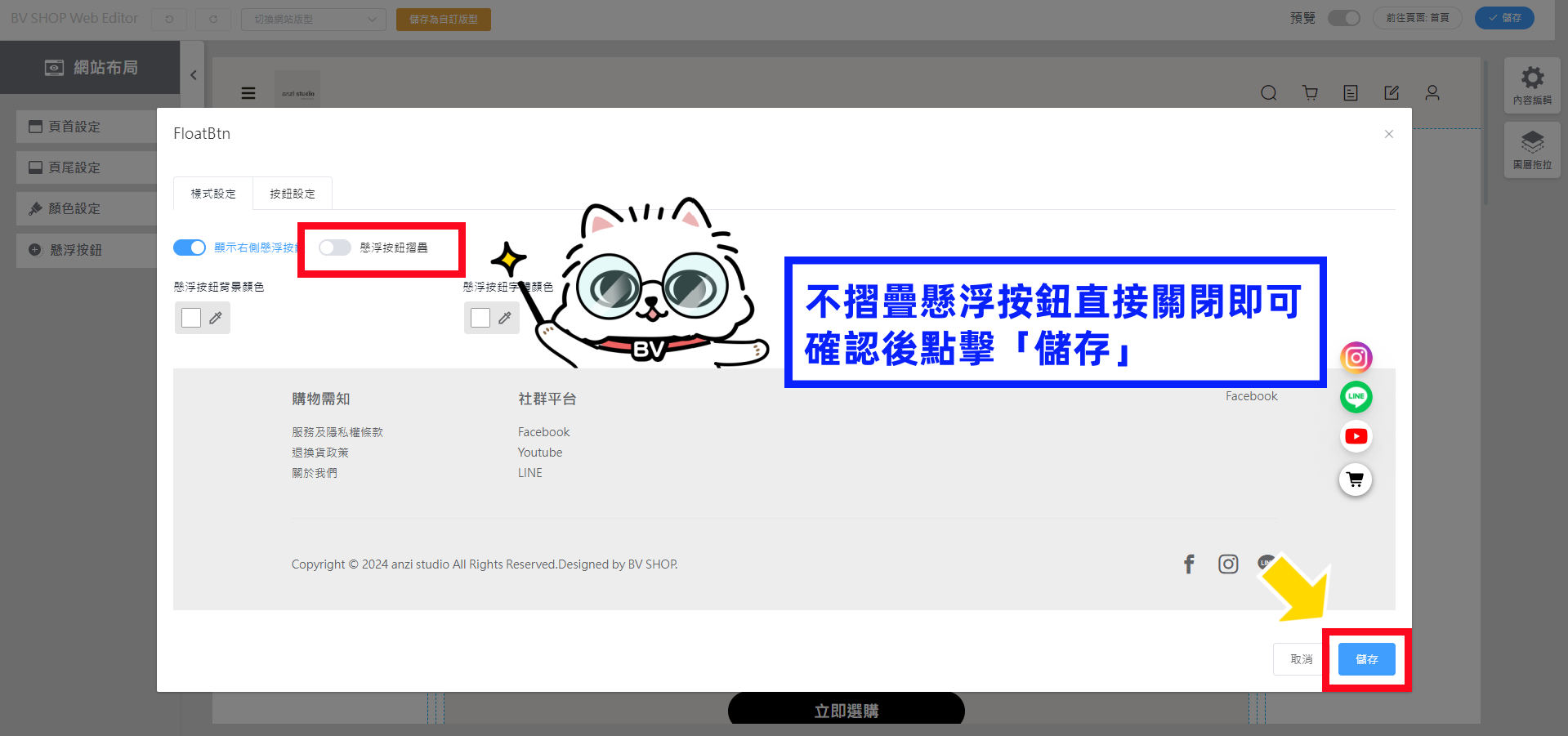The image size is (1568, 736).
Task: Click the YouTube floating button
Action: [x=1356, y=436]
